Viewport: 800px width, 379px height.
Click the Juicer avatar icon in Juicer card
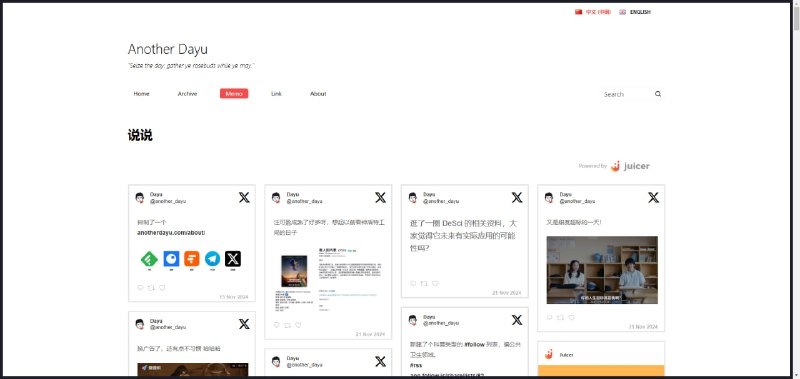[x=549, y=354]
